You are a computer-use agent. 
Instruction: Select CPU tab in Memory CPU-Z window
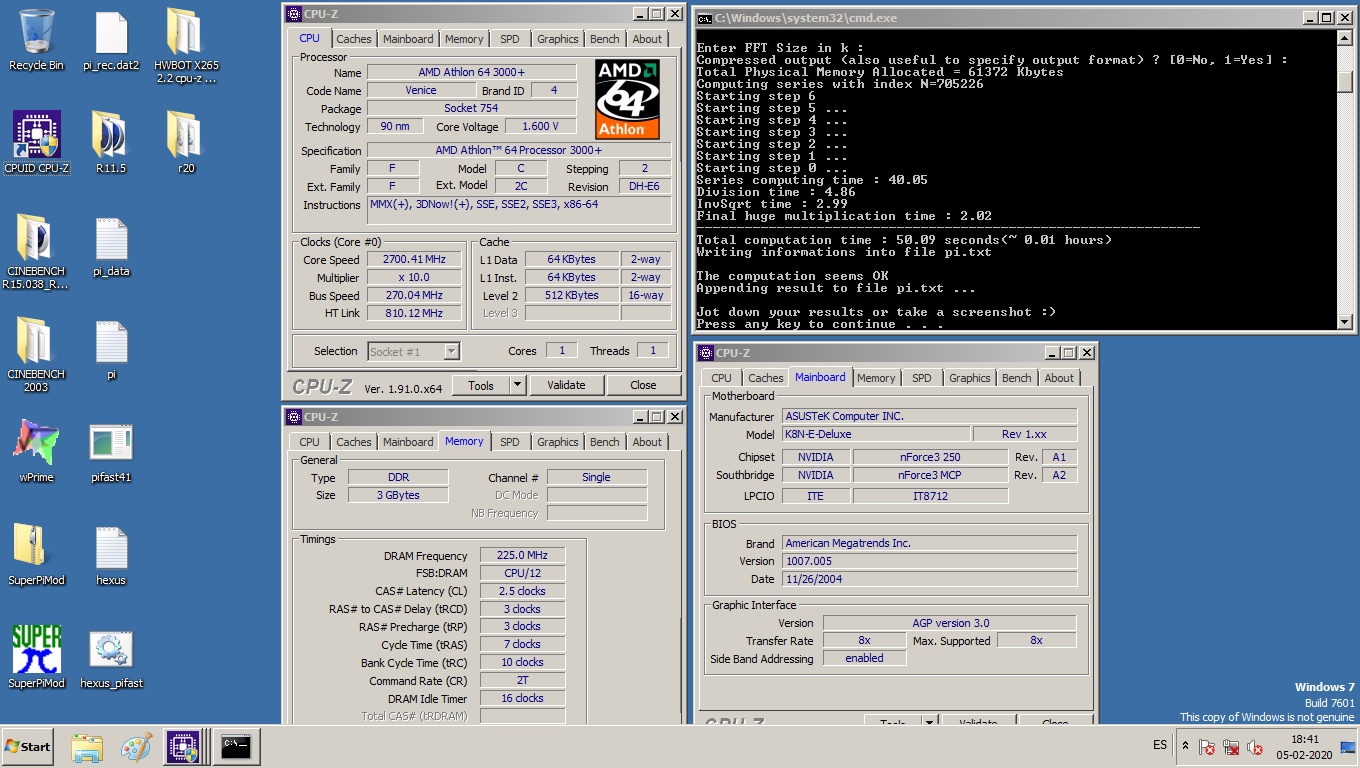pyautogui.click(x=310, y=442)
